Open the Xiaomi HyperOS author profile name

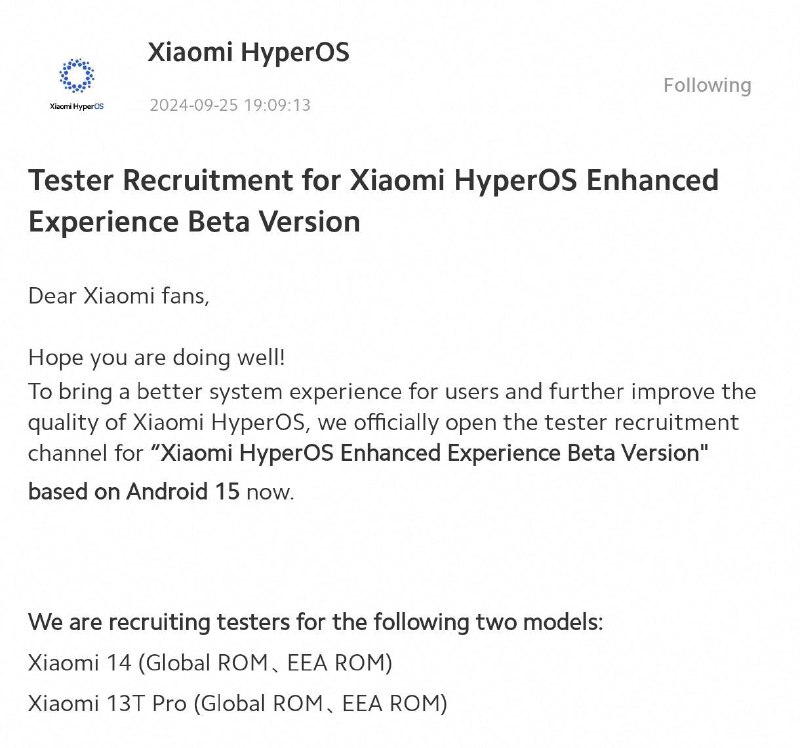pyautogui.click(x=248, y=52)
